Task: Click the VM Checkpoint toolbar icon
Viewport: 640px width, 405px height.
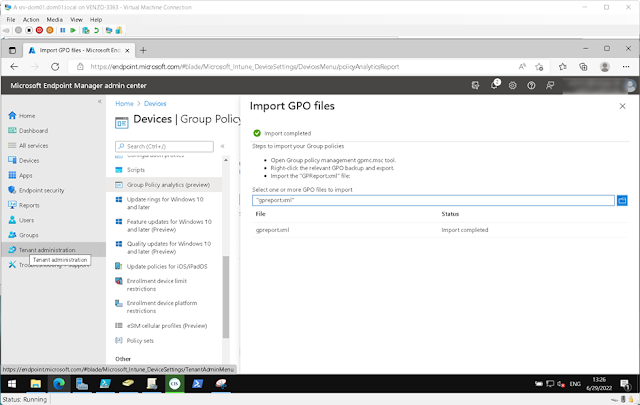Action: [x=85, y=30]
